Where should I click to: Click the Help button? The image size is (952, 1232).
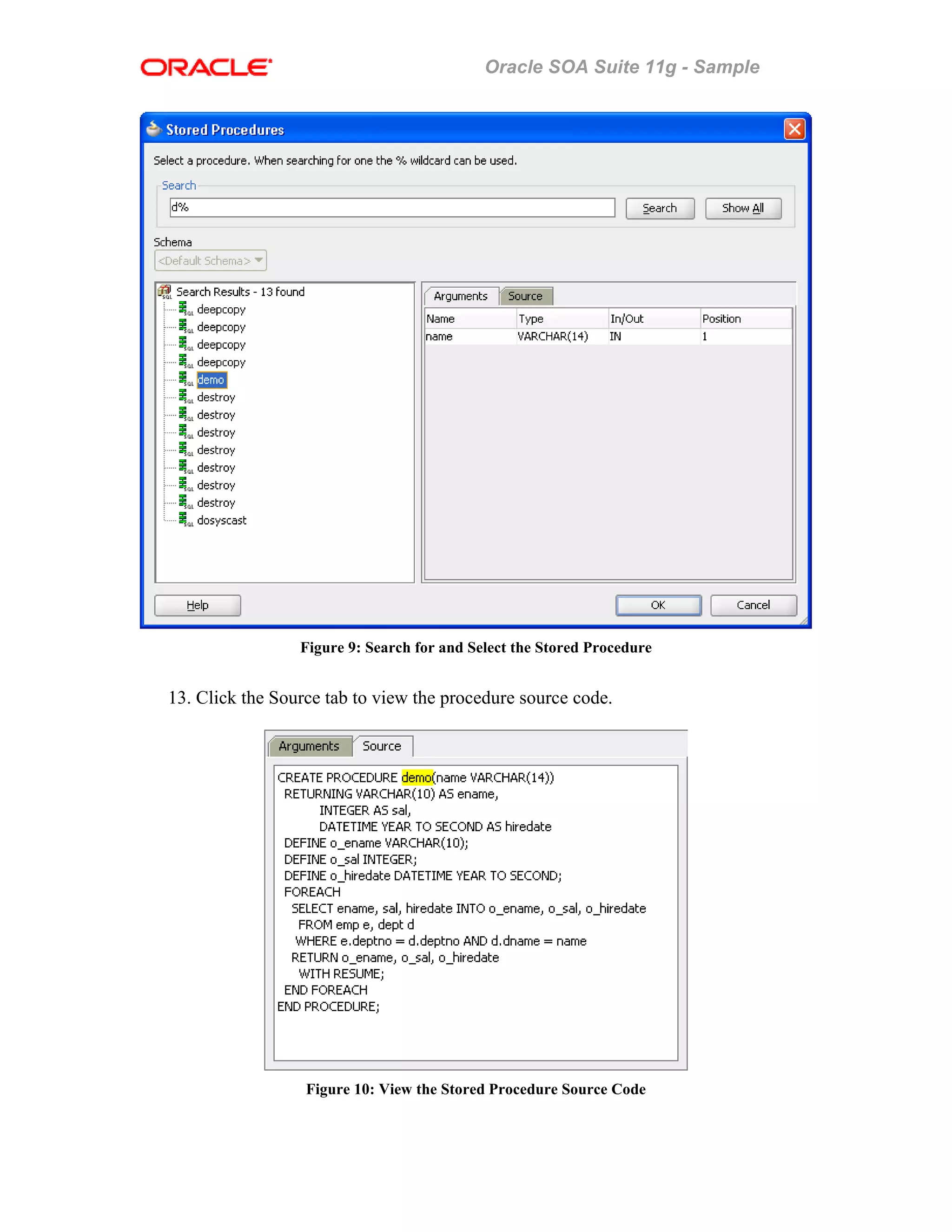pos(198,605)
